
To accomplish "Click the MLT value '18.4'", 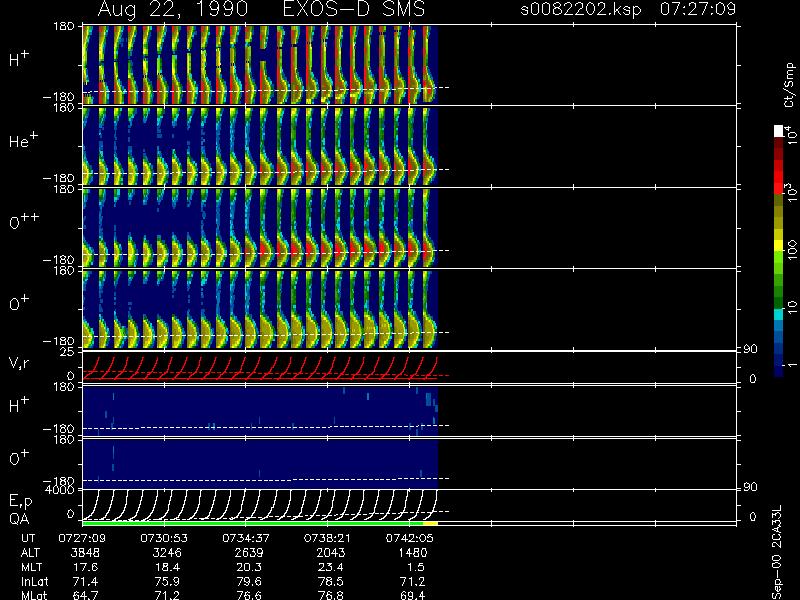I will 168,567.
